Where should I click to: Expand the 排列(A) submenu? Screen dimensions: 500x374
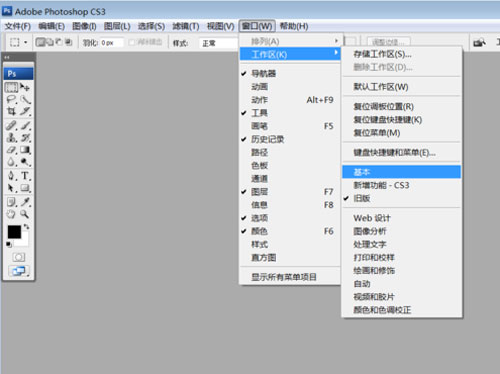pos(290,41)
